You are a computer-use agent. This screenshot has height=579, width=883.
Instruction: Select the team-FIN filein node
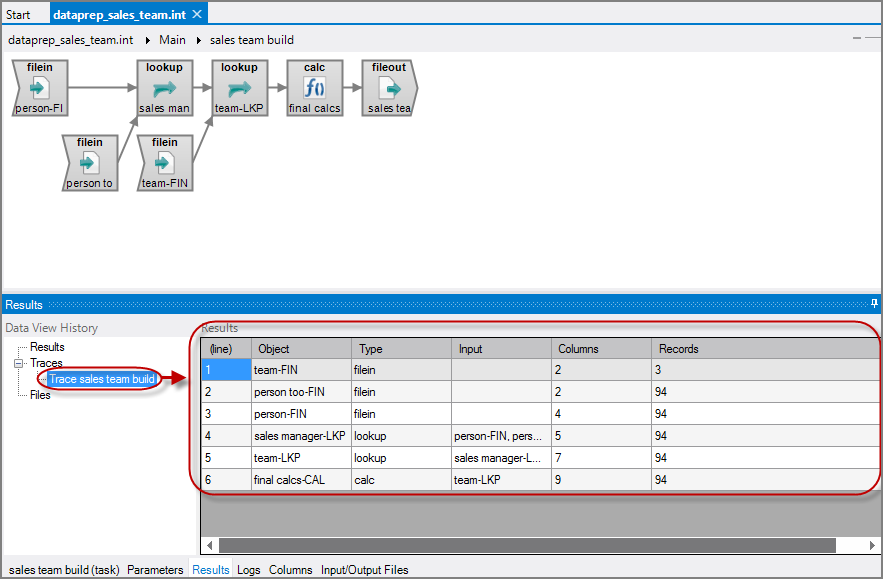(x=164, y=163)
